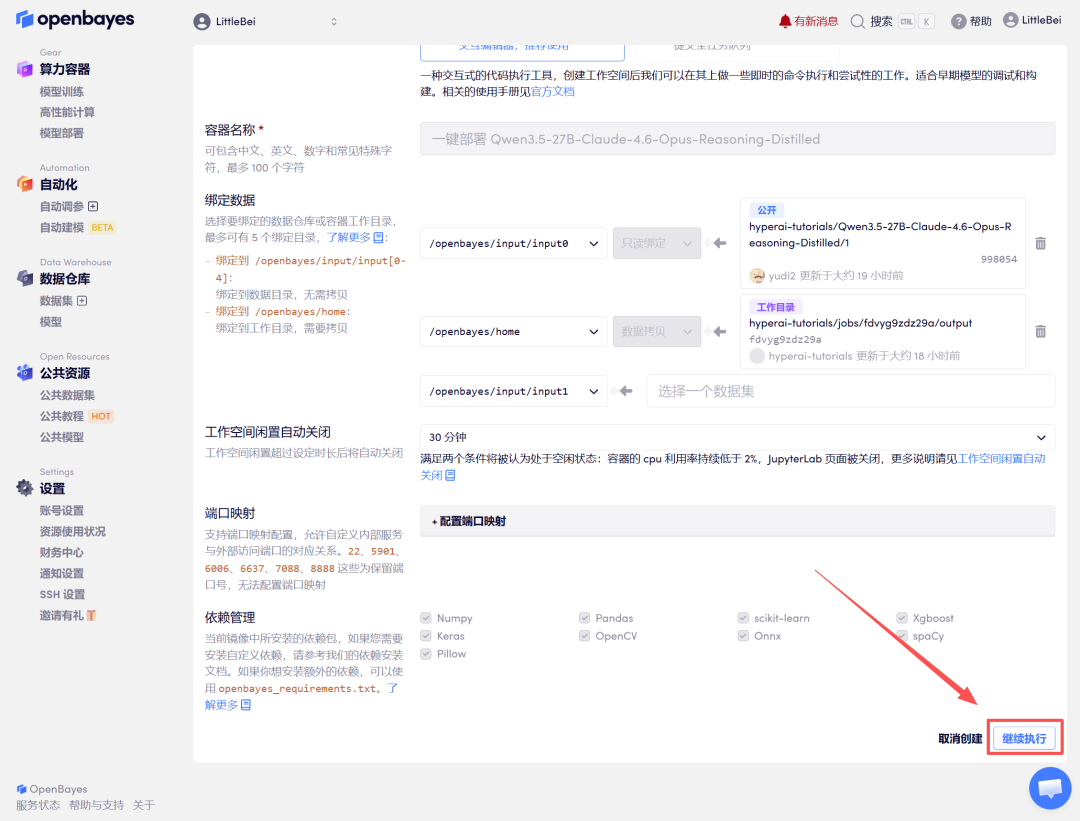Click the 容器名称 input field

(737, 138)
